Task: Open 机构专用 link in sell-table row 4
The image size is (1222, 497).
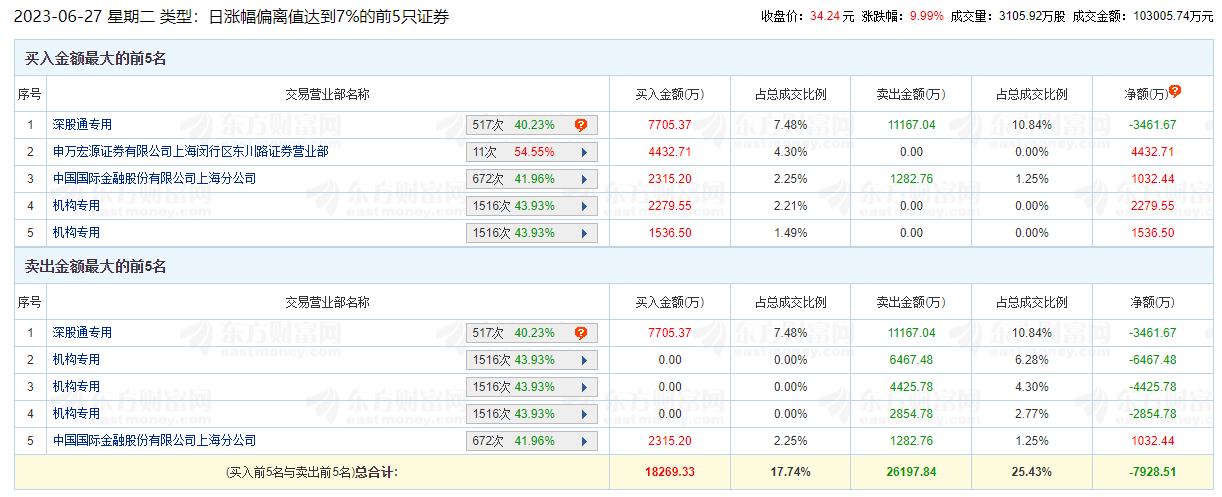Action: (77, 414)
